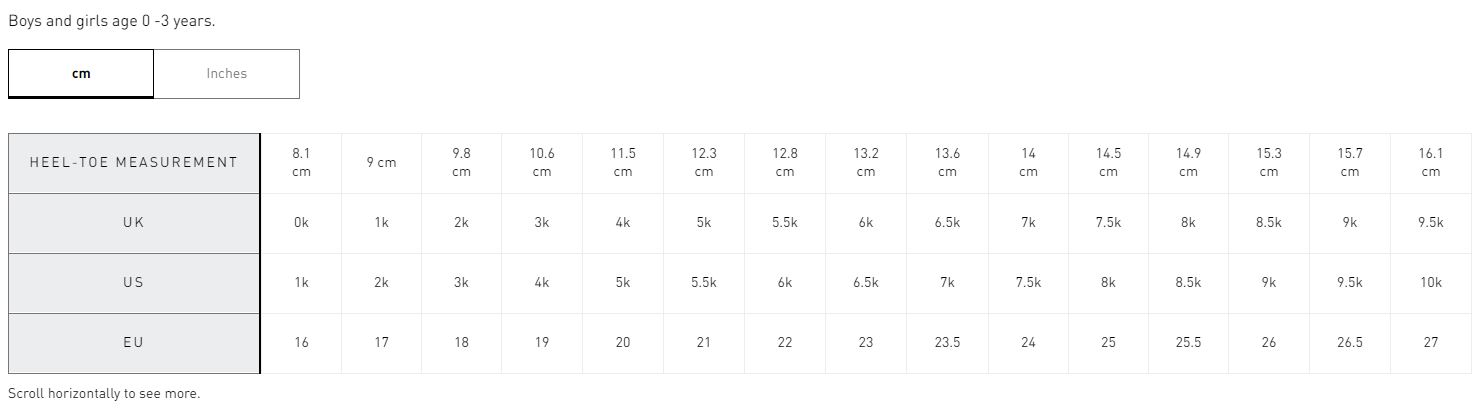This screenshot has width=1483, height=408.
Task: Click the UK size 9.5k cell
Action: pyautogui.click(x=1431, y=223)
